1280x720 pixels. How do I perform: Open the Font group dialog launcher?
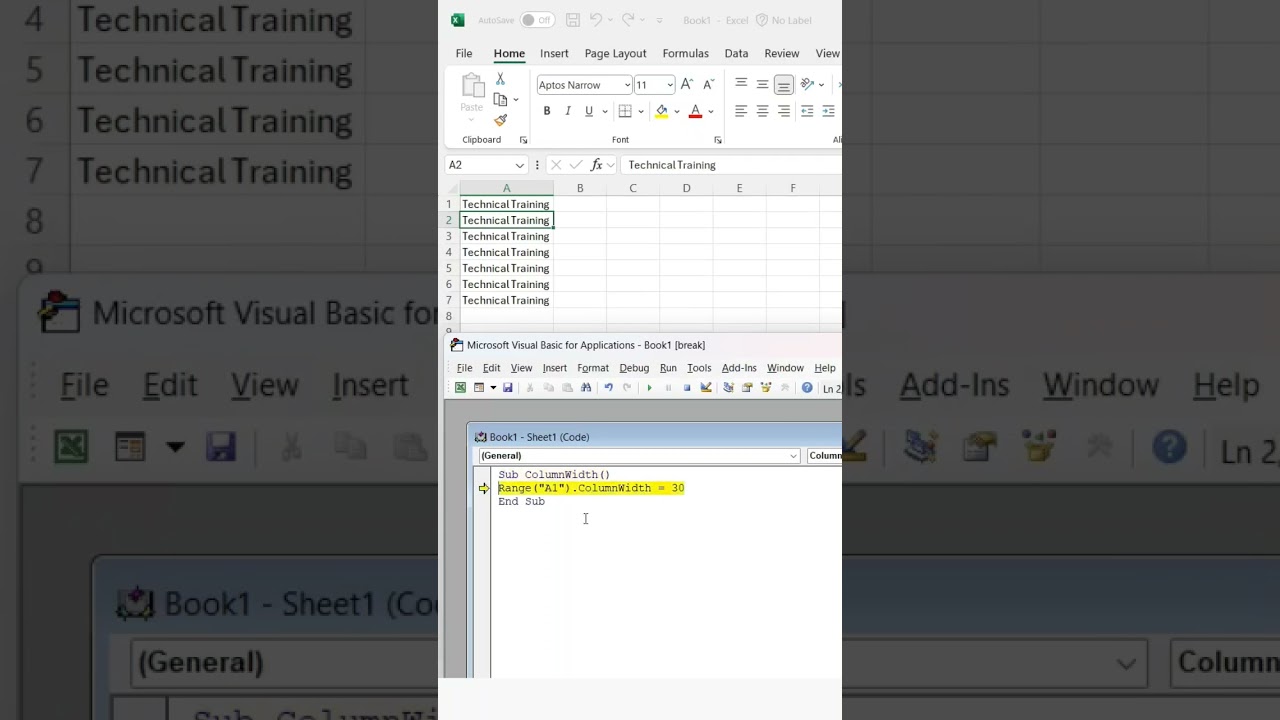[717, 140]
